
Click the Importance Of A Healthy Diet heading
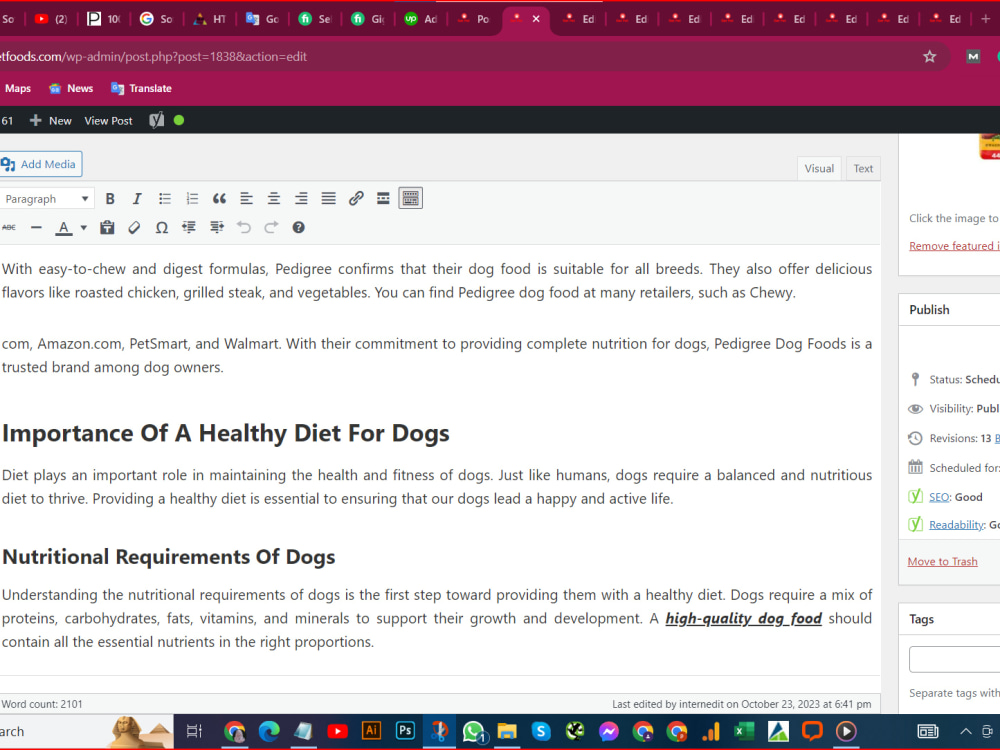[226, 434]
